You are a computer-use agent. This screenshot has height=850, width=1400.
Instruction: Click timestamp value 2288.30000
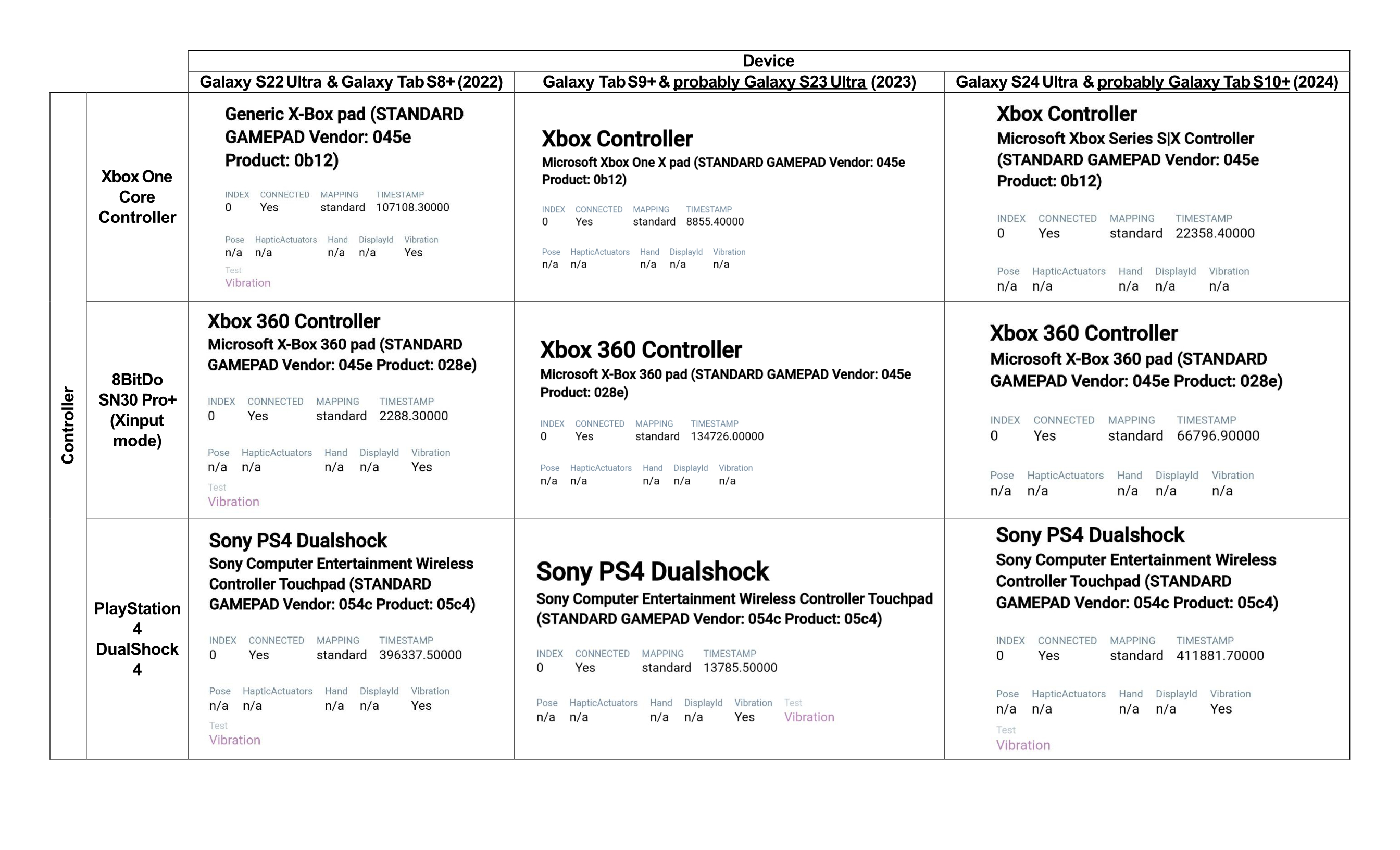(x=414, y=416)
